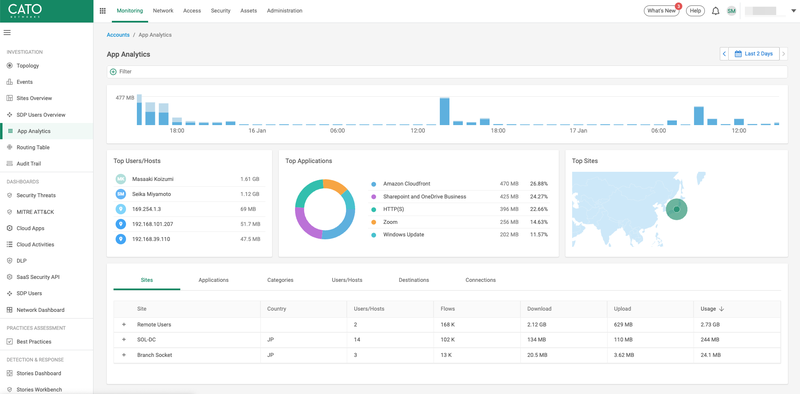Click the Network Dashboard icon

point(10,310)
